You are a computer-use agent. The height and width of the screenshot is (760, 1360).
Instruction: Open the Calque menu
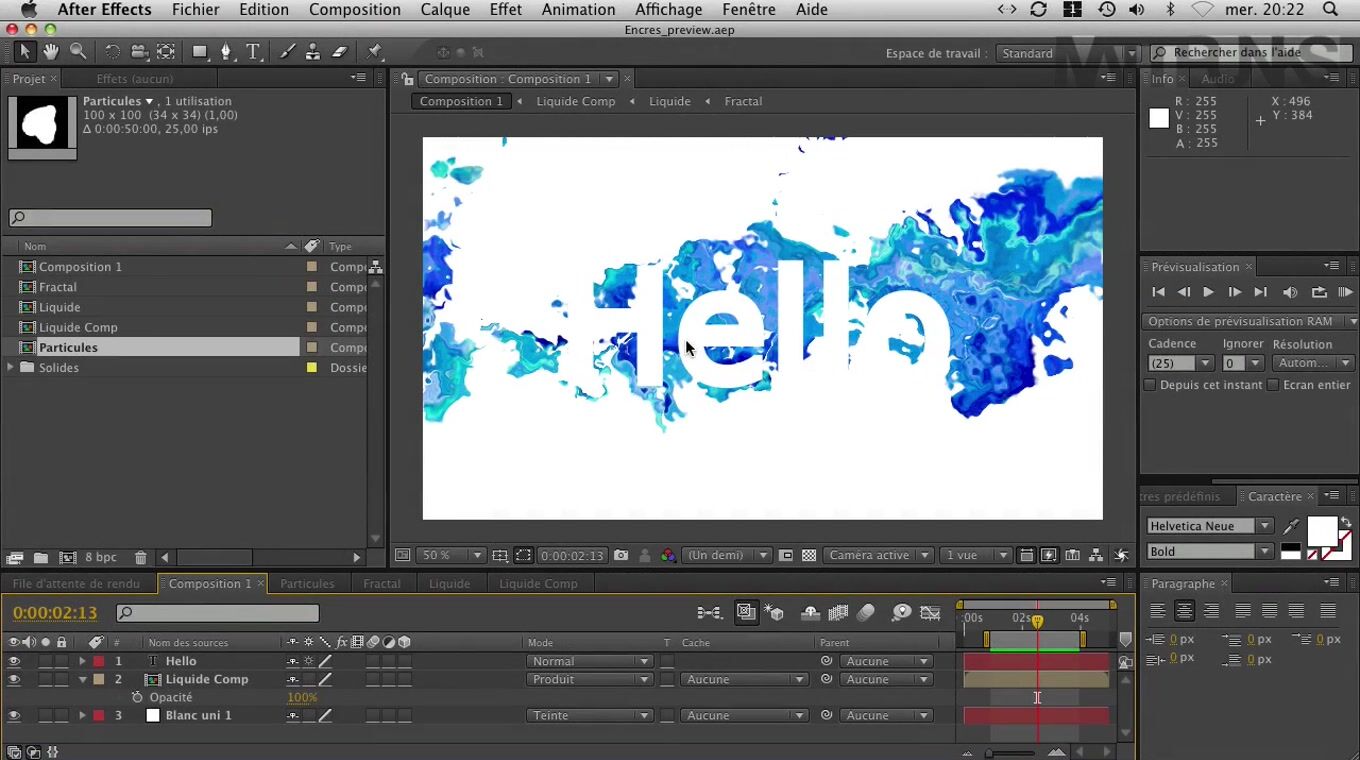445,9
